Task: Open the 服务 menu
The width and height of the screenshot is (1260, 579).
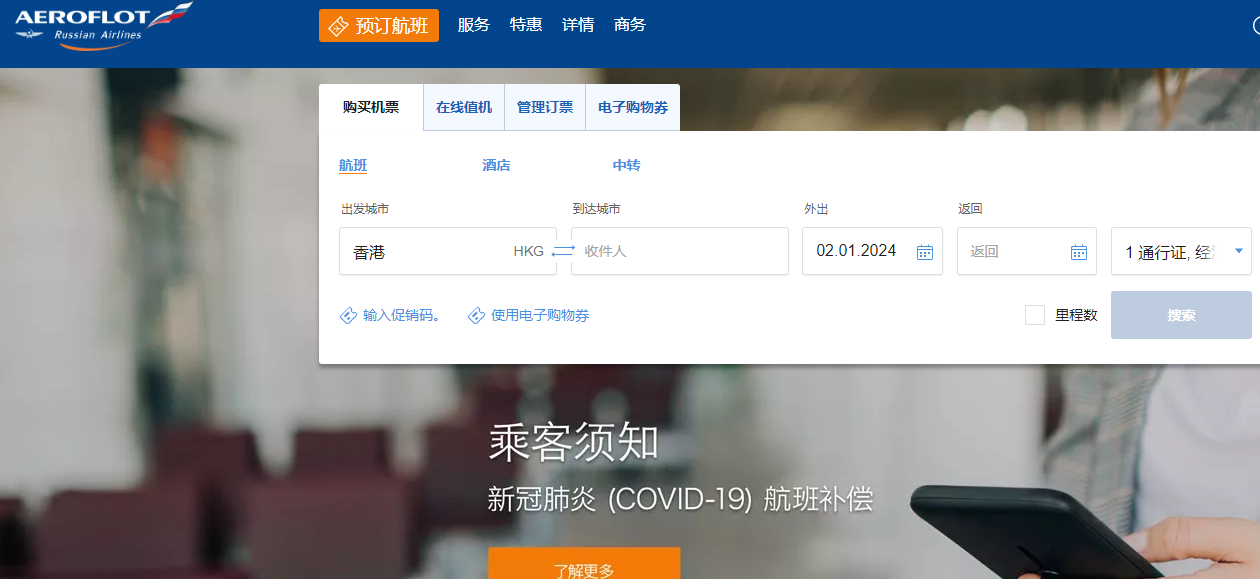Action: [x=473, y=25]
